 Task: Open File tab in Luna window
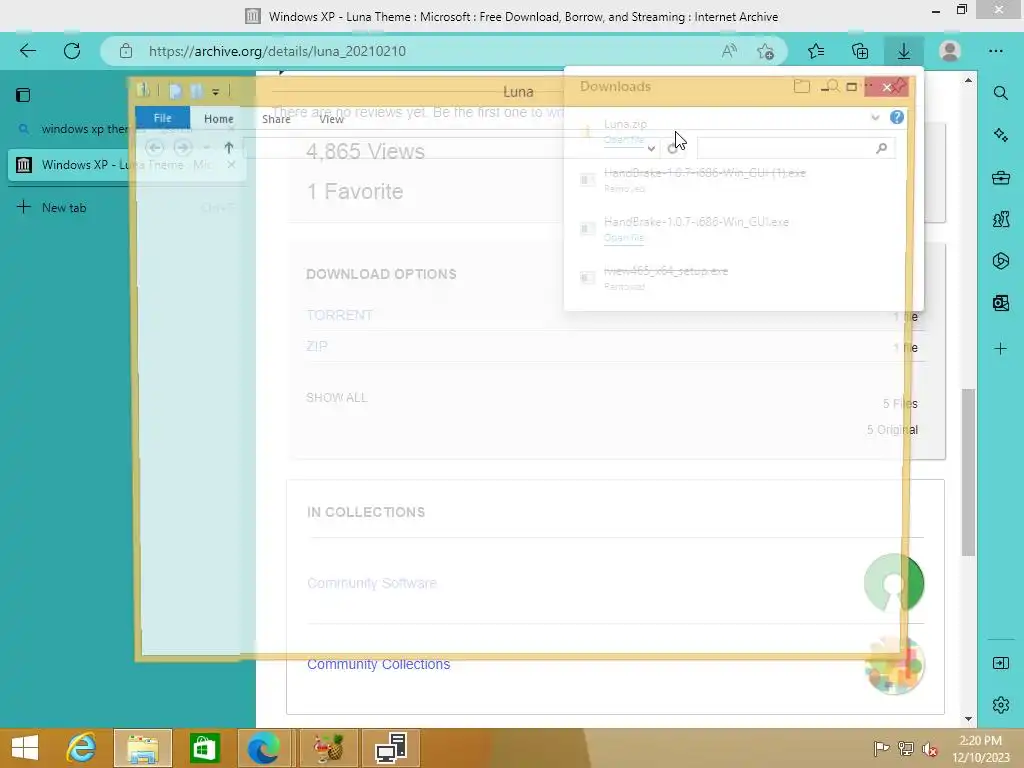click(163, 118)
